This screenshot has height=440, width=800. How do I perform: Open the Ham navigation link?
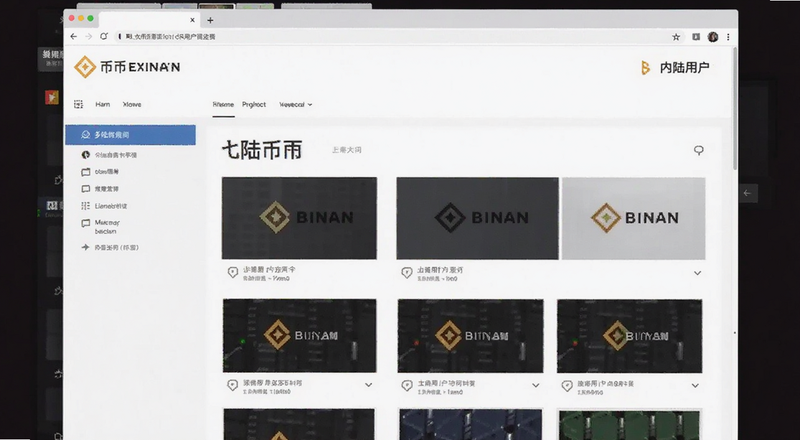pyautogui.click(x=103, y=104)
